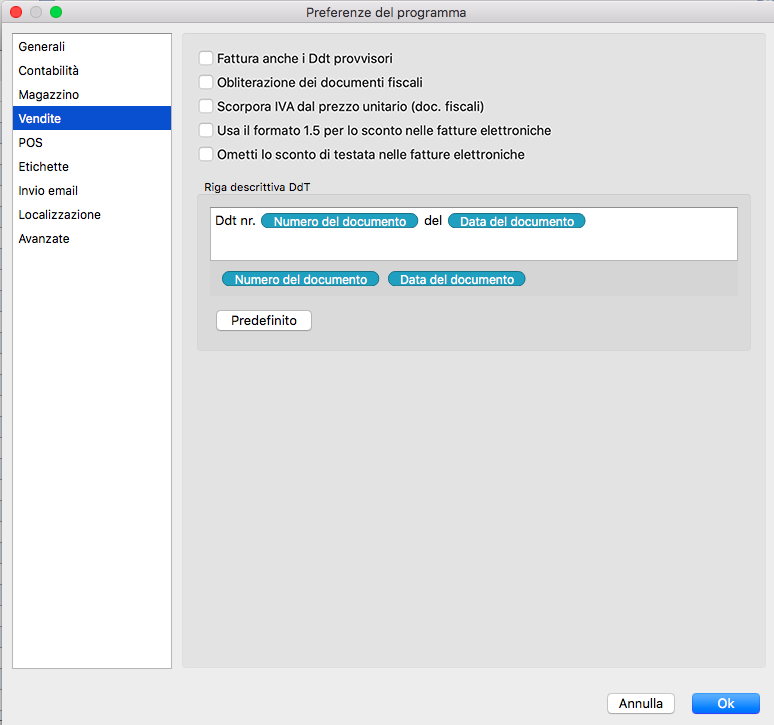Image resolution: width=774 pixels, height=725 pixels.
Task: Open the POS preferences section
Action: tap(31, 143)
